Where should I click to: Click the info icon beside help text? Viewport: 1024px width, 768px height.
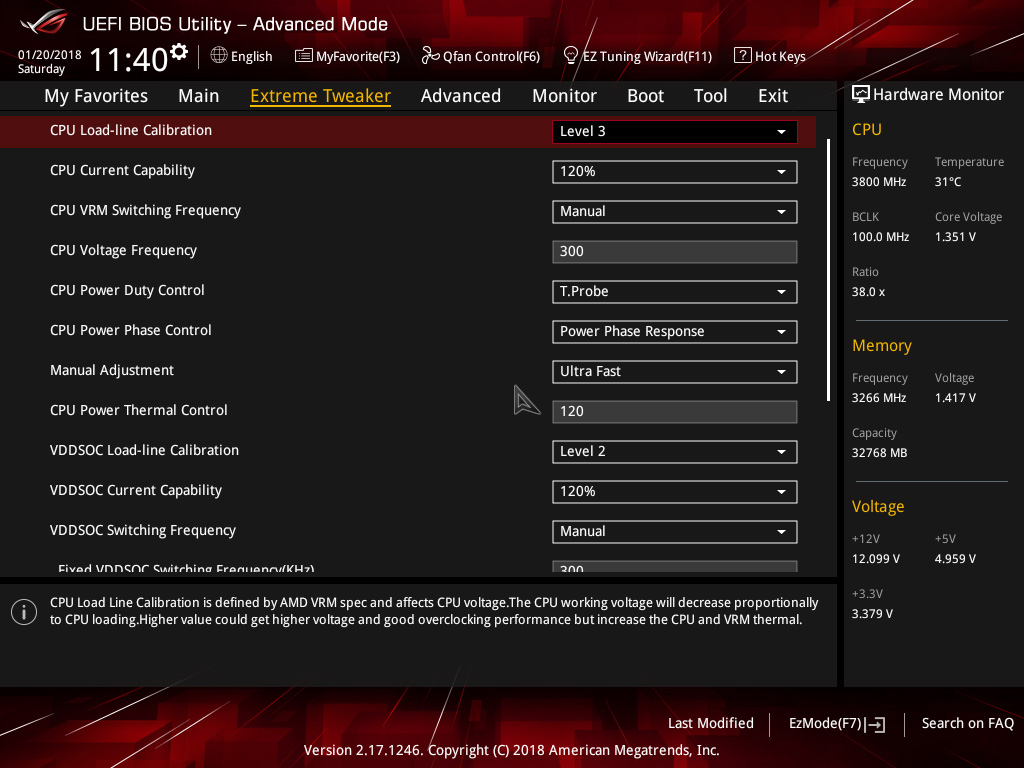click(24, 612)
